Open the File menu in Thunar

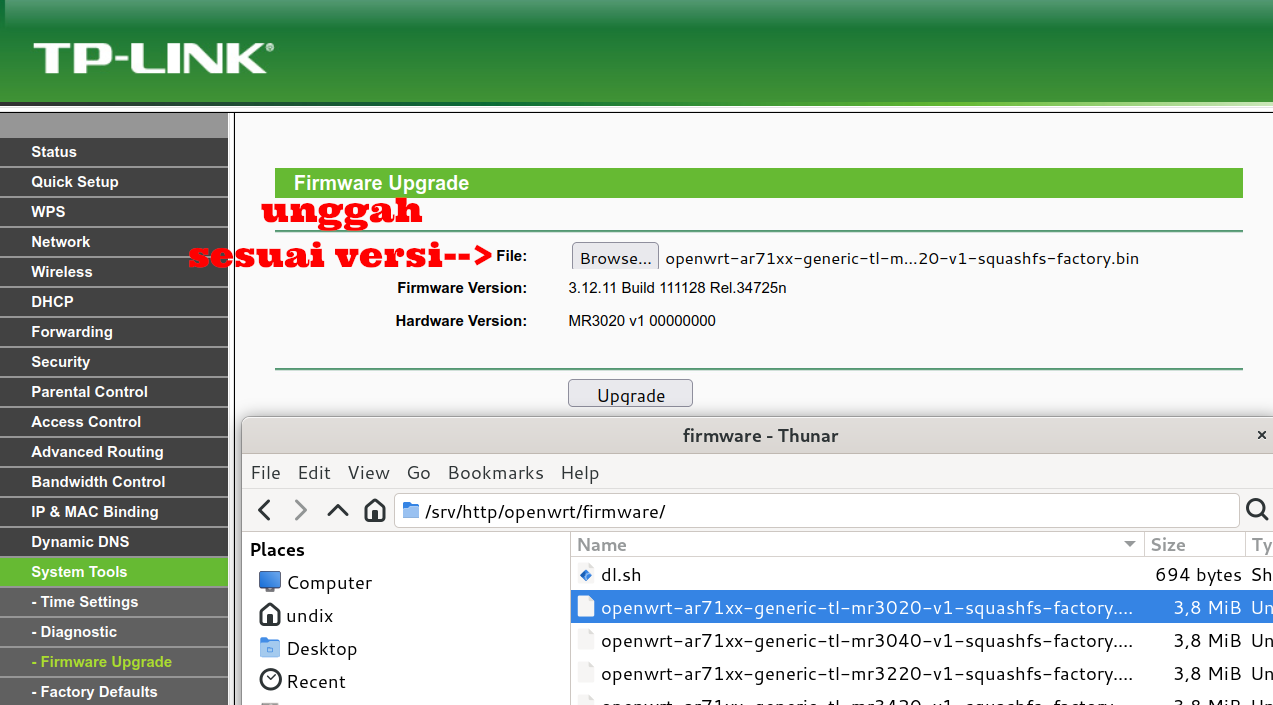click(x=266, y=472)
